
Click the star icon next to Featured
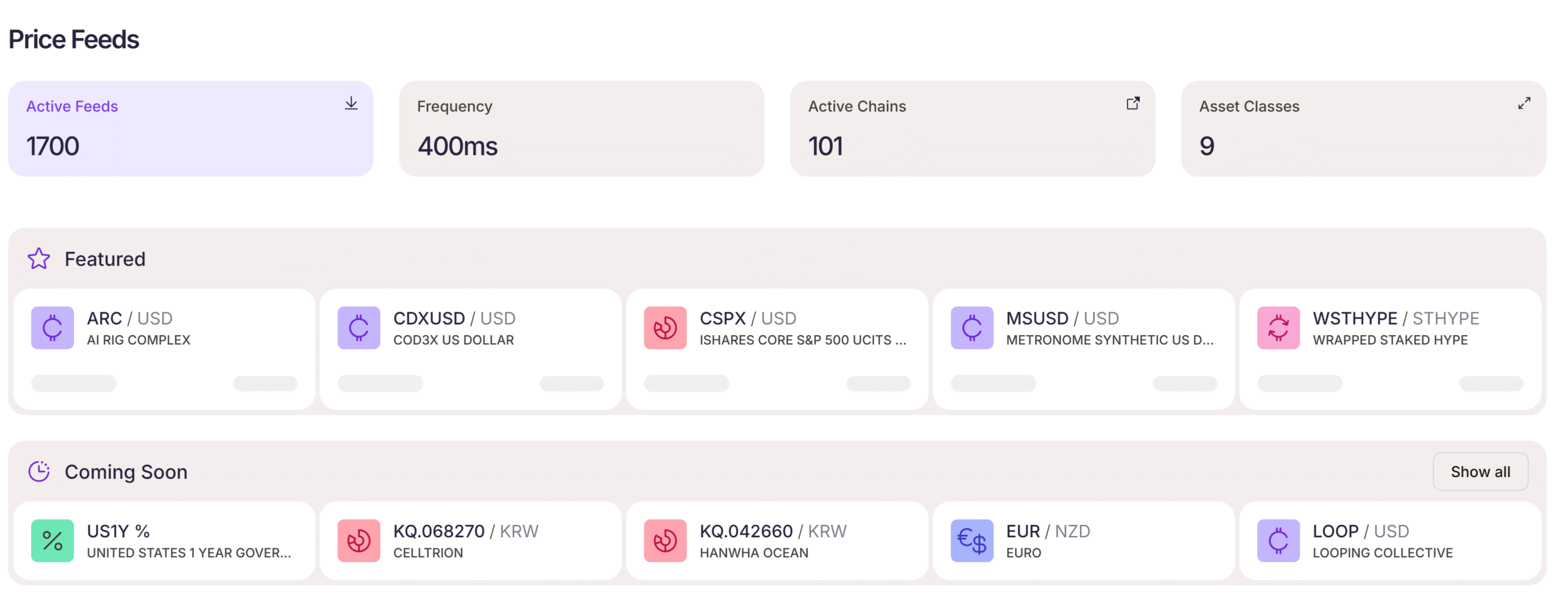pos(38,258)
